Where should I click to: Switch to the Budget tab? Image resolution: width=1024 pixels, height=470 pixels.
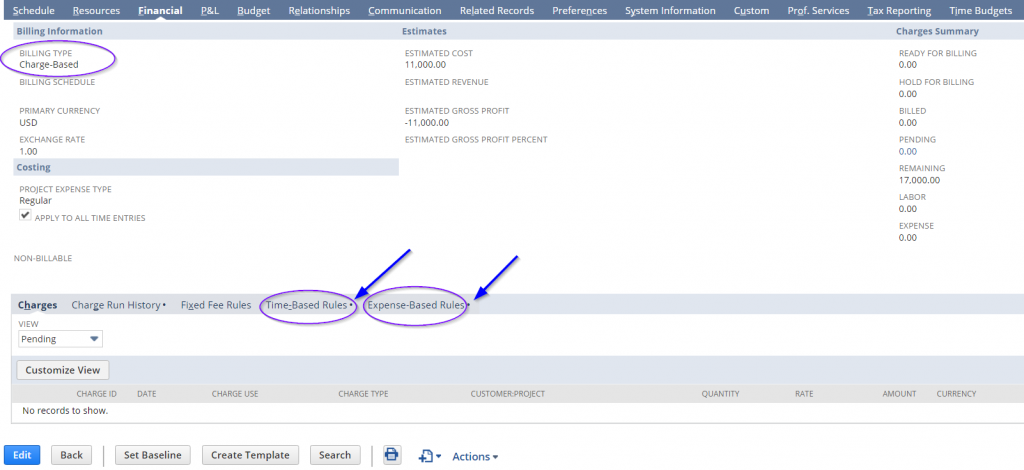click(253, 11)
